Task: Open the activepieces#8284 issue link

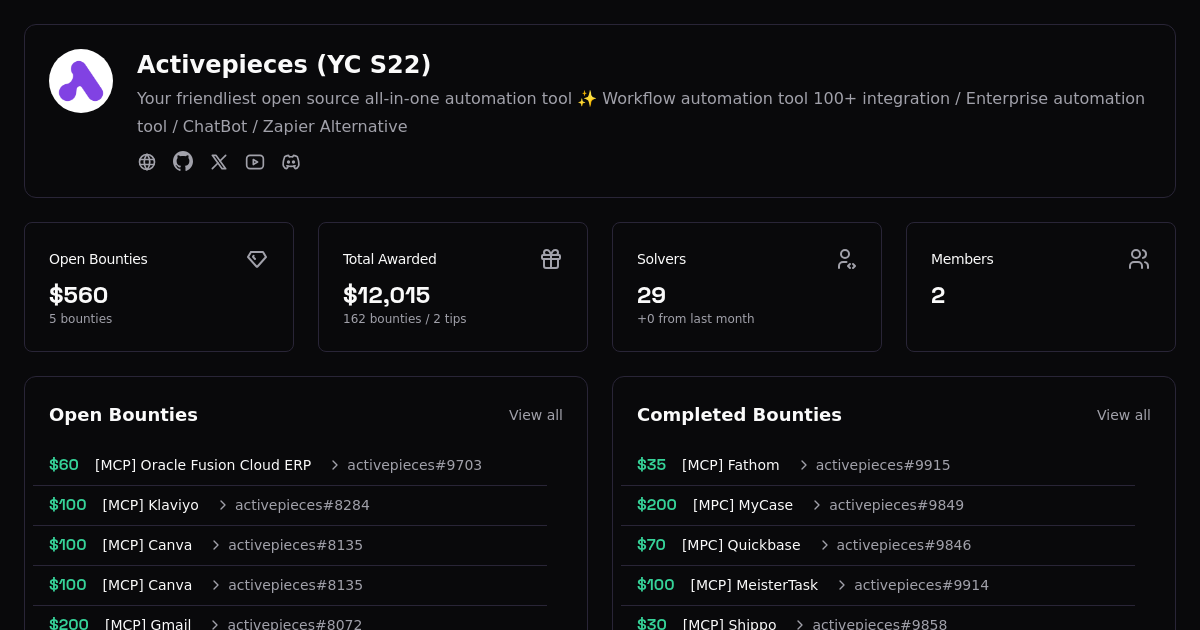Action: click(302, 505)
